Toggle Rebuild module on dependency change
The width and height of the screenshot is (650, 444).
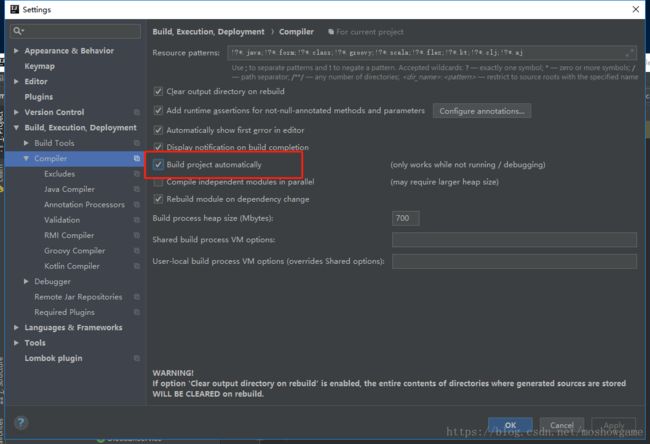click(x=158, y=199)
